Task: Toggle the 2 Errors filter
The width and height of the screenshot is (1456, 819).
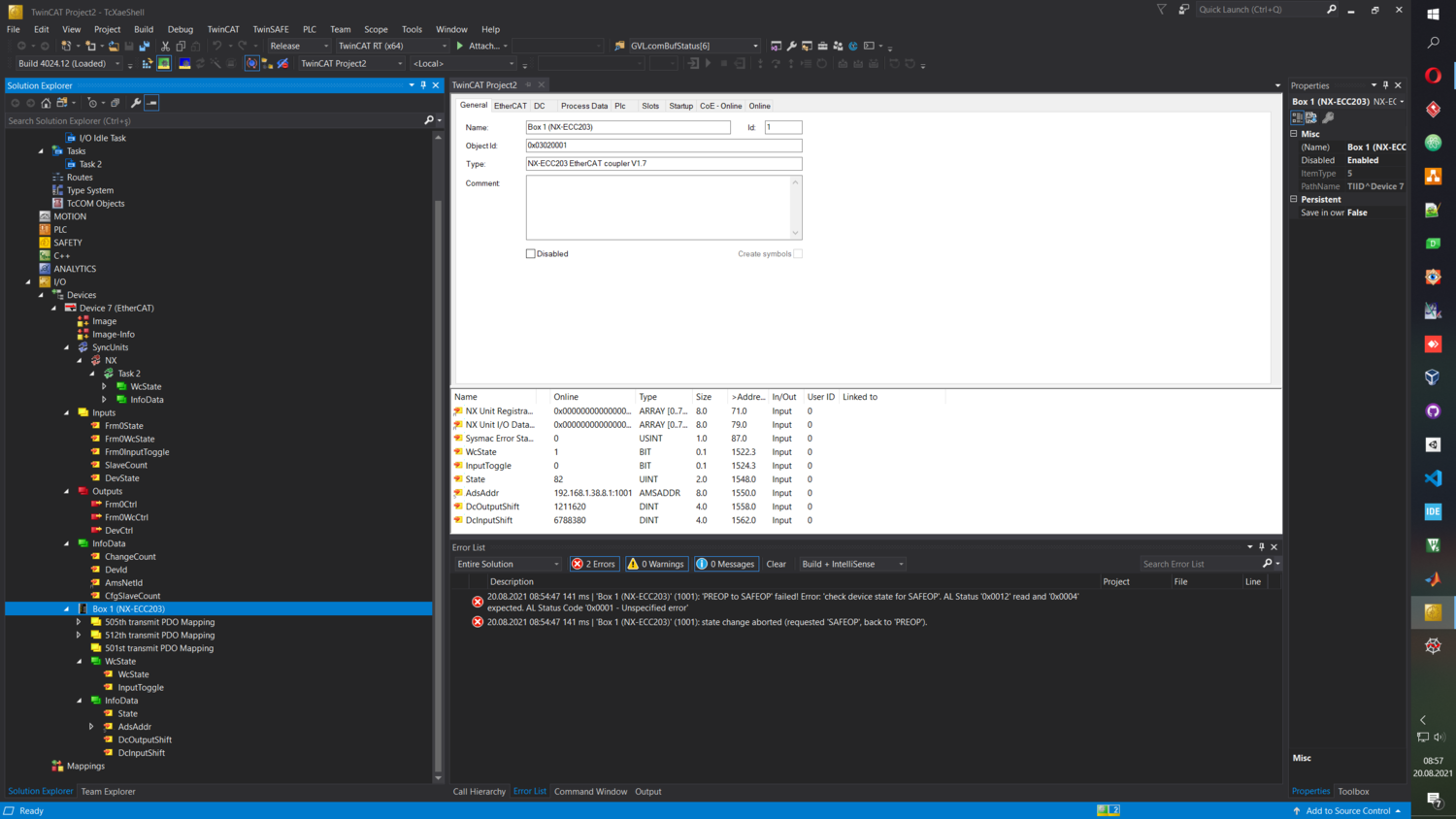Action: tap(594, 564)
